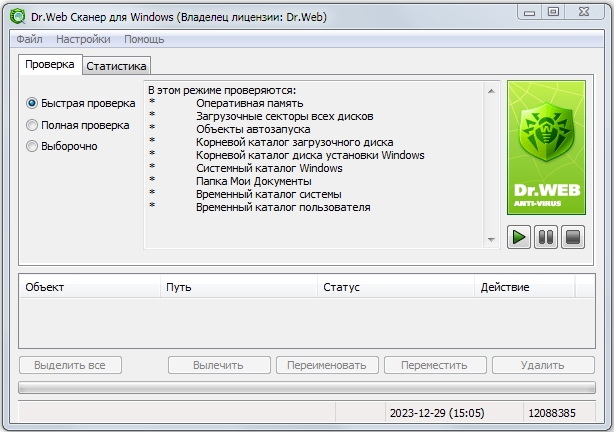Click the scroll down arrow of description list
The height and width of the screenshot is (432, 614).
491,239
